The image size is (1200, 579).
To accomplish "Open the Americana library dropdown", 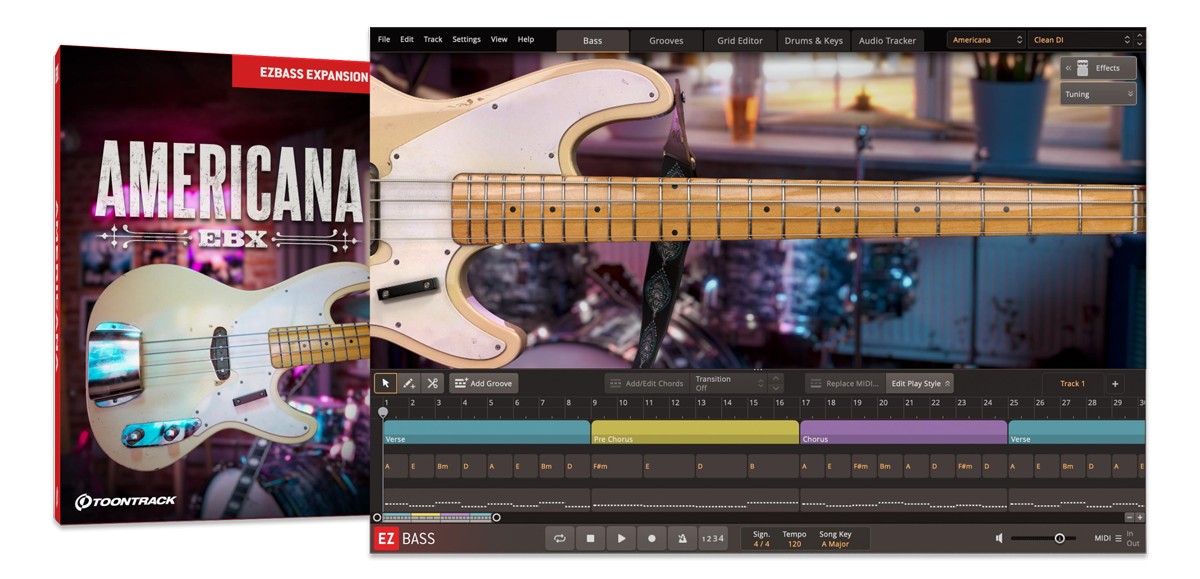I will coord(987,40).
